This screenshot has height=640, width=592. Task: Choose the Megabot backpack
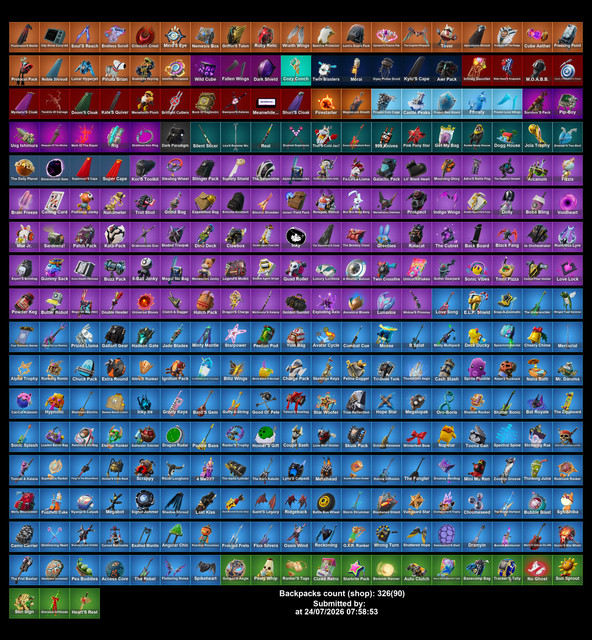coord(115,503)
